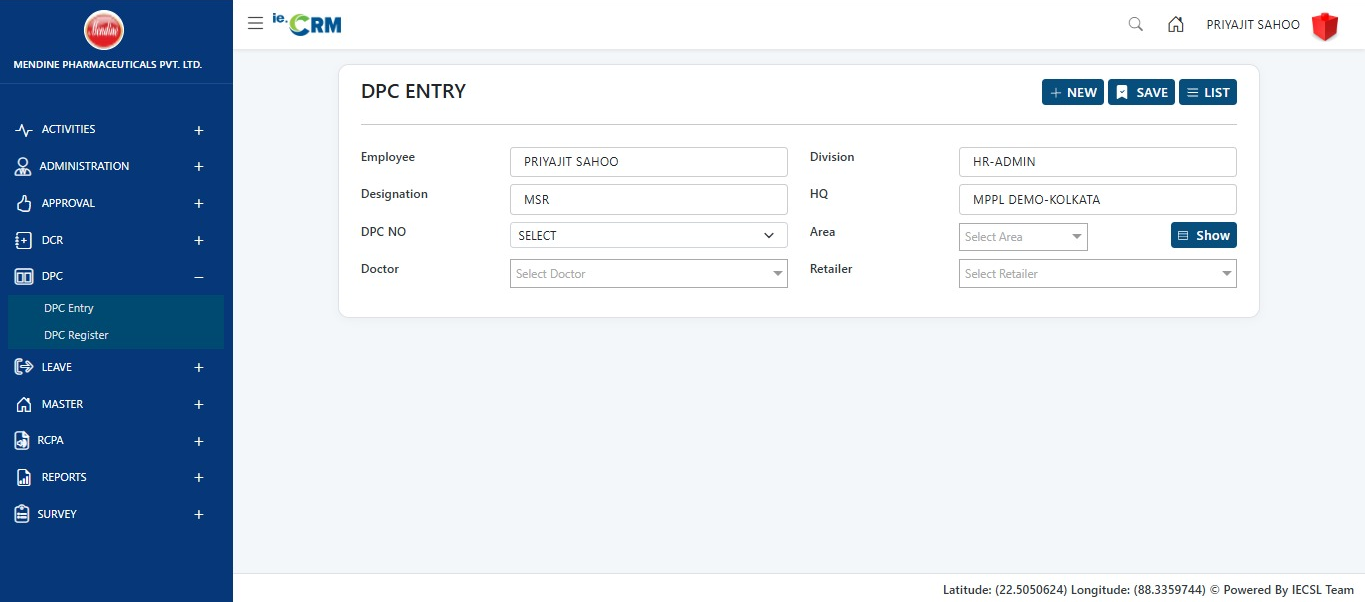The height and width of the screenshot is (602, 1365).
Task: Open the Select Retailer dropdown
Action: click(1097, 274)
